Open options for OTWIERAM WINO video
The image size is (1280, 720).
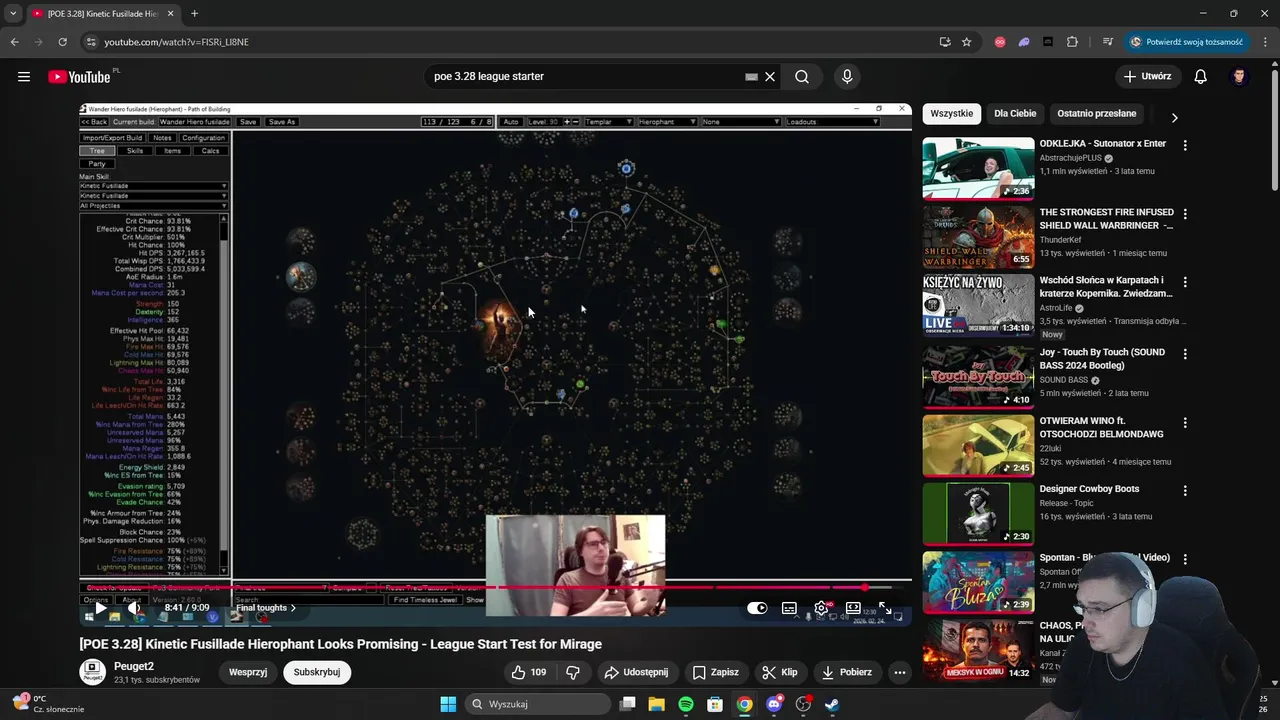coord(1185,422)
